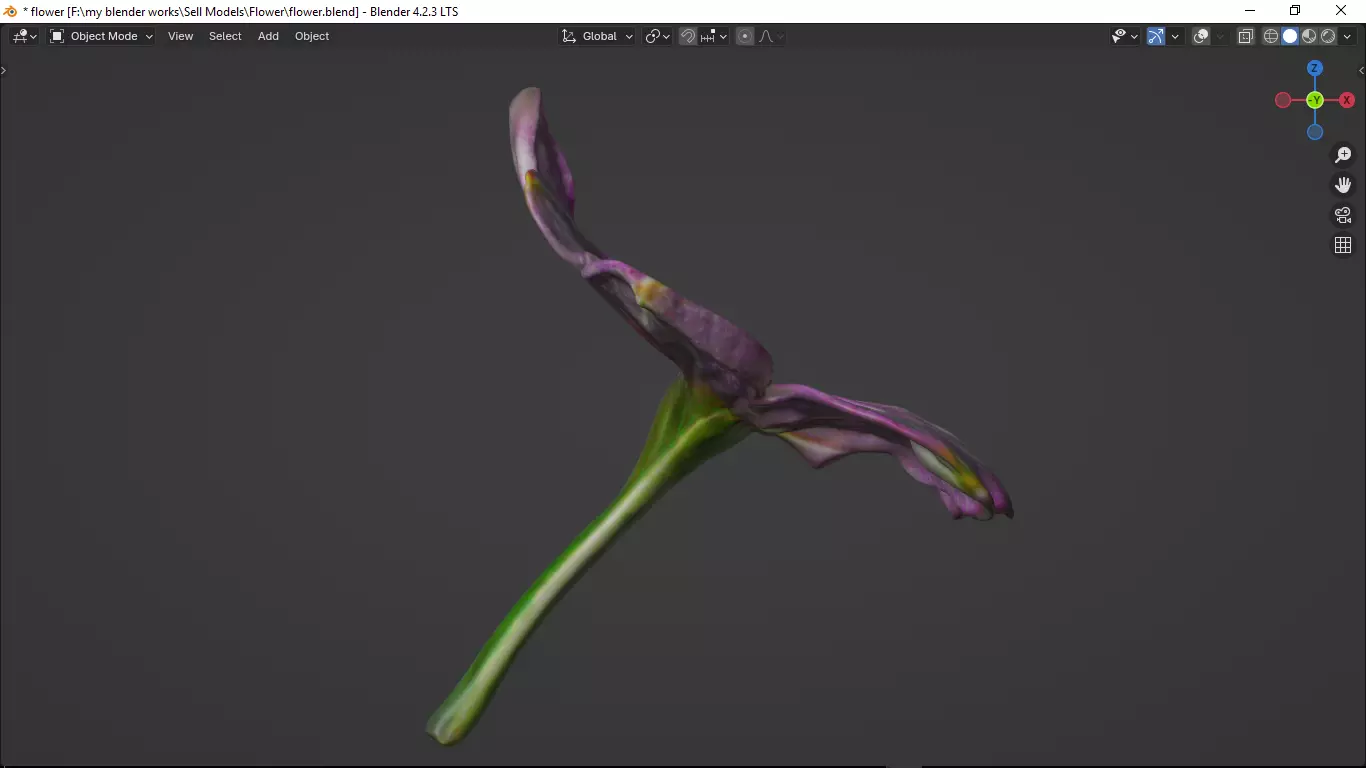Click the unlabeled negative Z axis circle

point(1315,132)
